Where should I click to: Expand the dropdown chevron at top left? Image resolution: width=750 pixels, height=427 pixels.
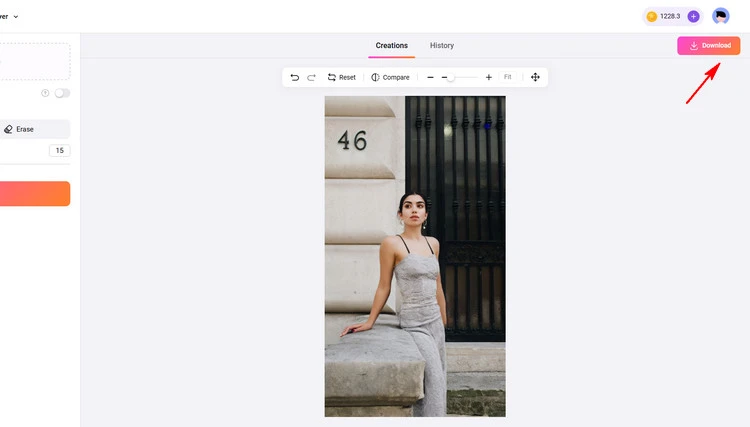tap(16, 17)
